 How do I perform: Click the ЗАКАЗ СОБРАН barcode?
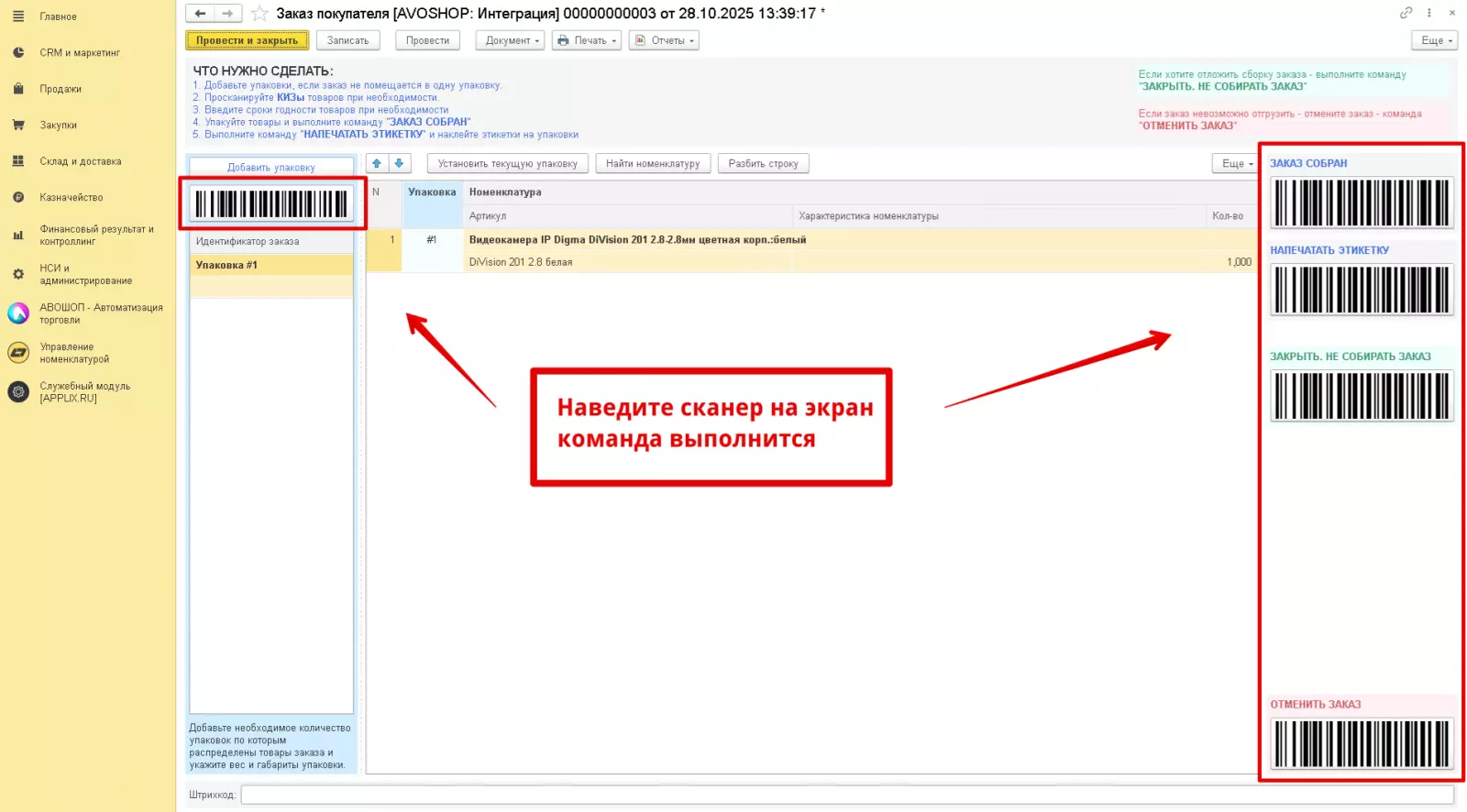1362,203
